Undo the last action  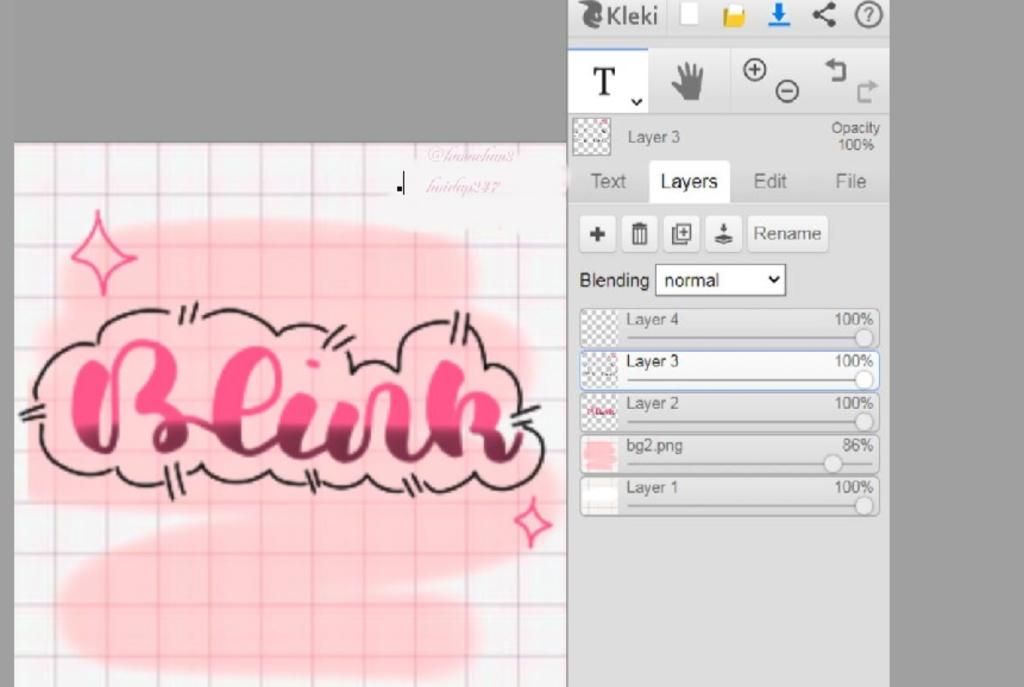coord(835,70)
